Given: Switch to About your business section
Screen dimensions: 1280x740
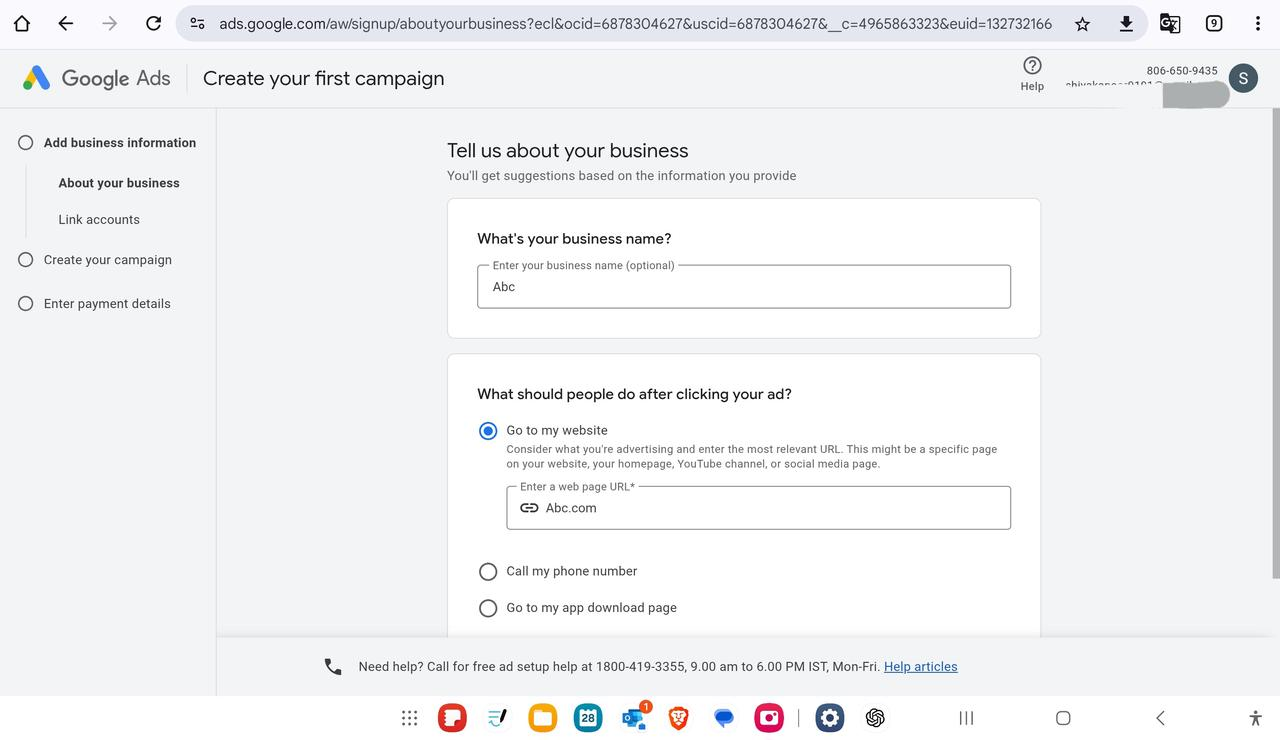Looking at the screenshot, I should [x=119, y=183].
